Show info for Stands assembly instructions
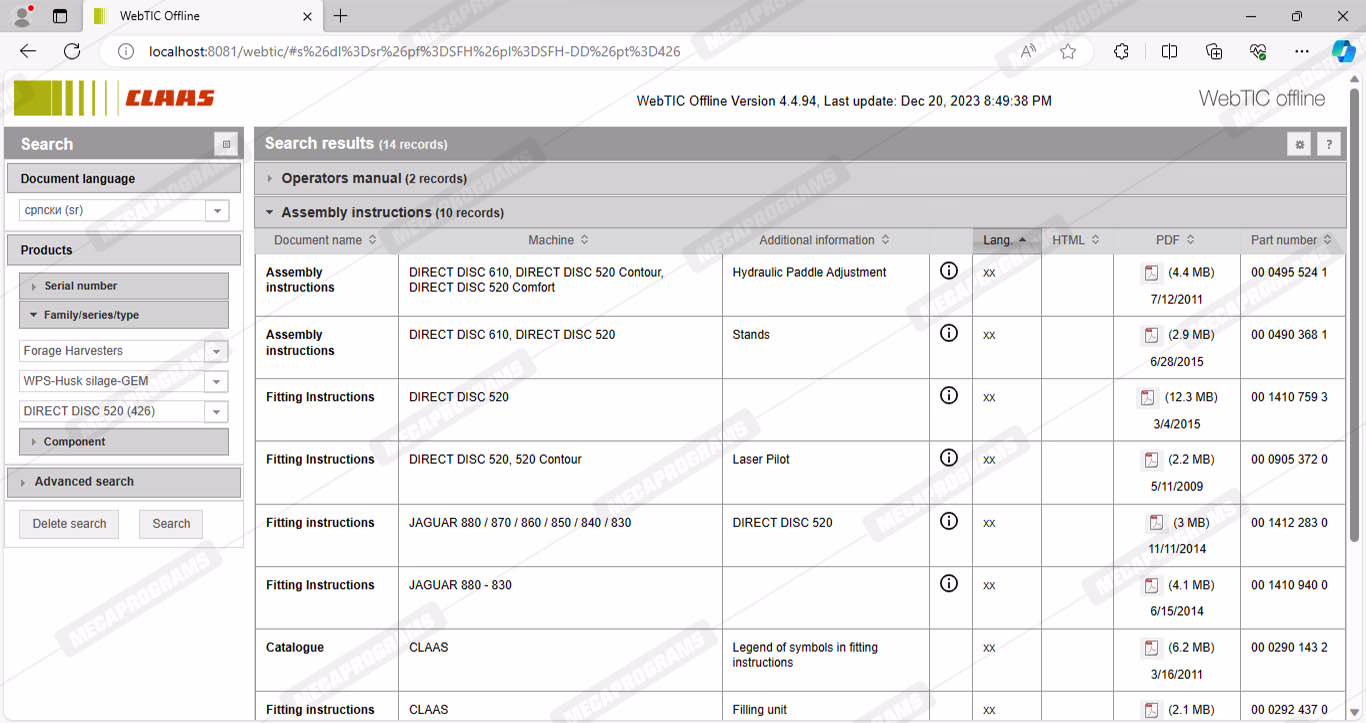The width and height of the screenshot is (1366, 723). coord(949,333)
